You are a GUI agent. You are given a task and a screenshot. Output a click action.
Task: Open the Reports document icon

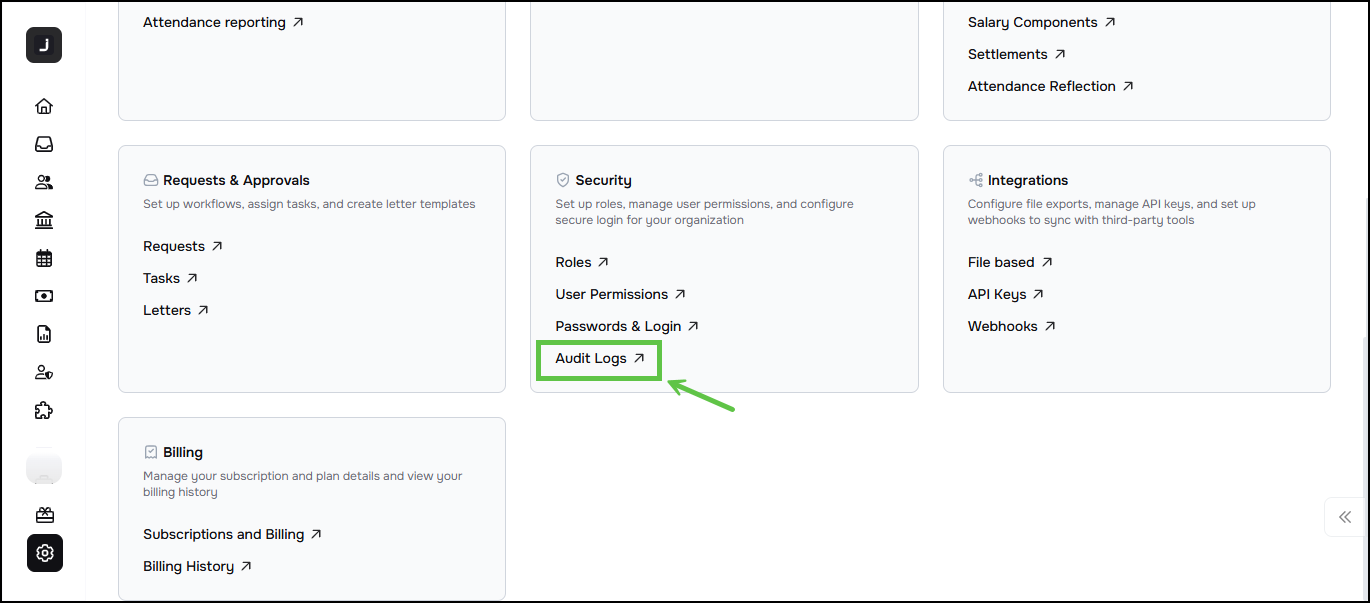44,334
